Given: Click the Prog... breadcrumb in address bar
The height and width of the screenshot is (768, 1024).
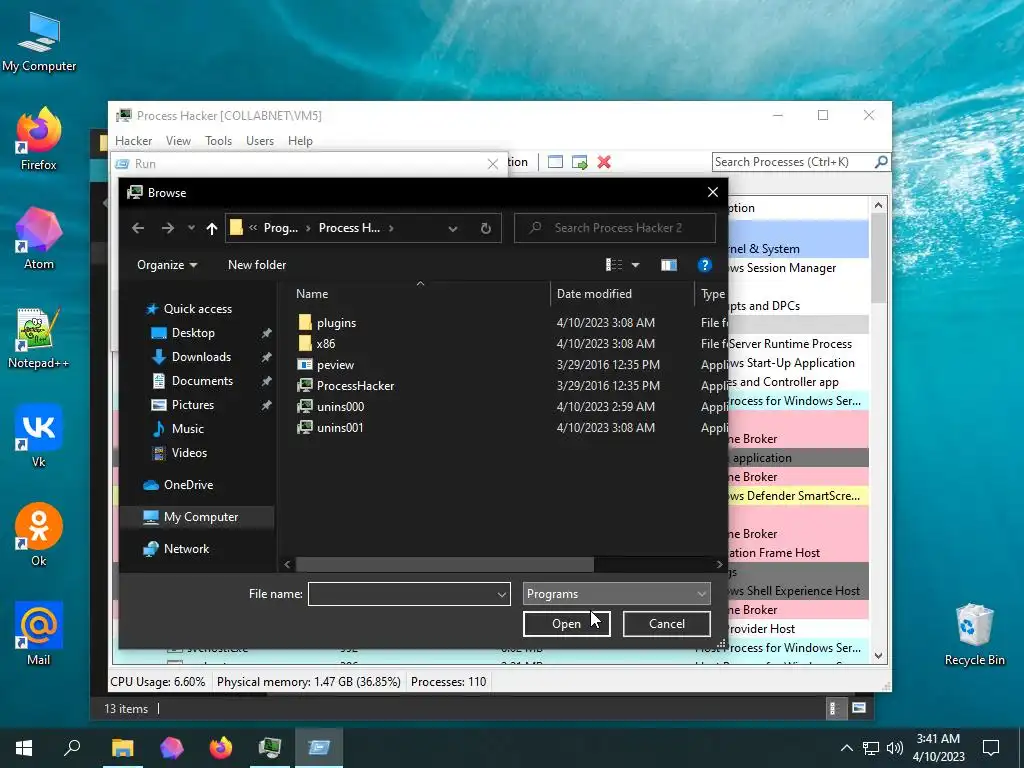Looking at the screenshot, I should point(281,228).
